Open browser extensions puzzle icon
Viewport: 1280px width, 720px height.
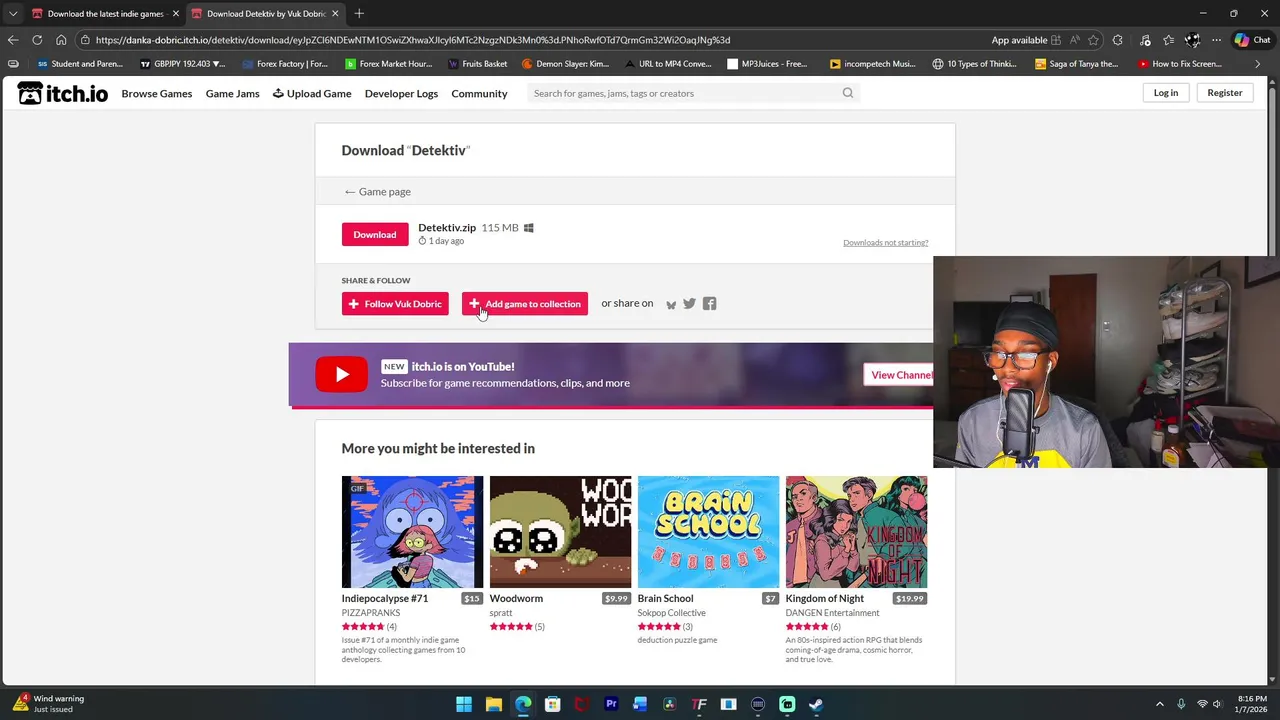coord(1118,40)
